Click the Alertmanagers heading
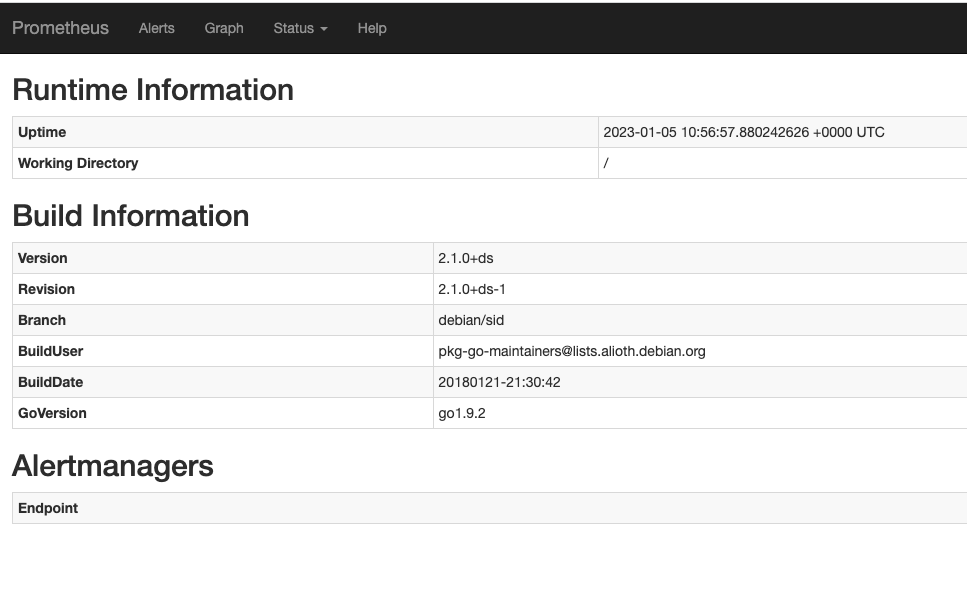 pos(112,466)
